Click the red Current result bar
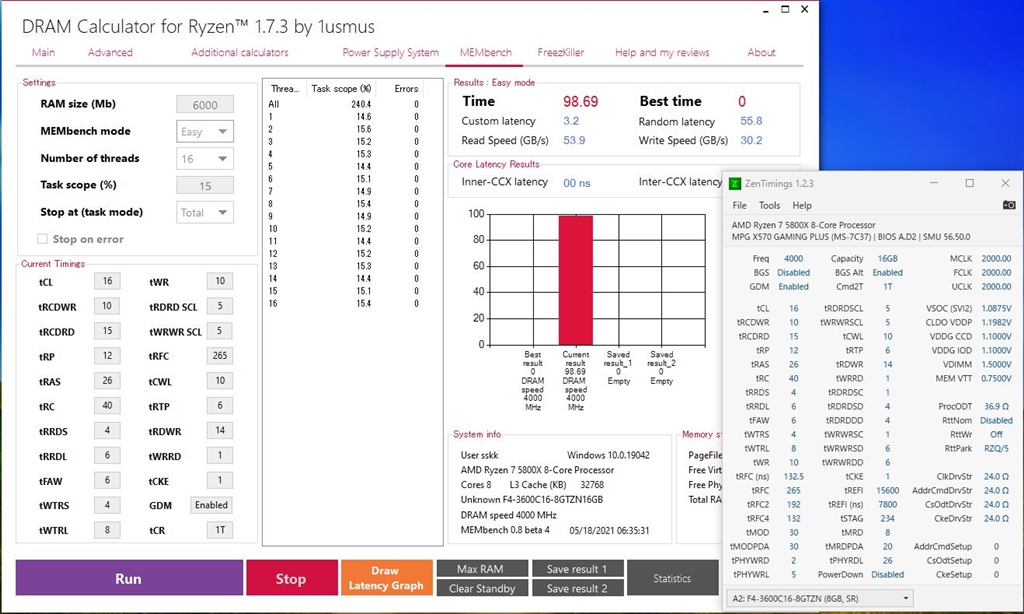Viewport: 1024px width, 614px height. (x=575, y=280)
